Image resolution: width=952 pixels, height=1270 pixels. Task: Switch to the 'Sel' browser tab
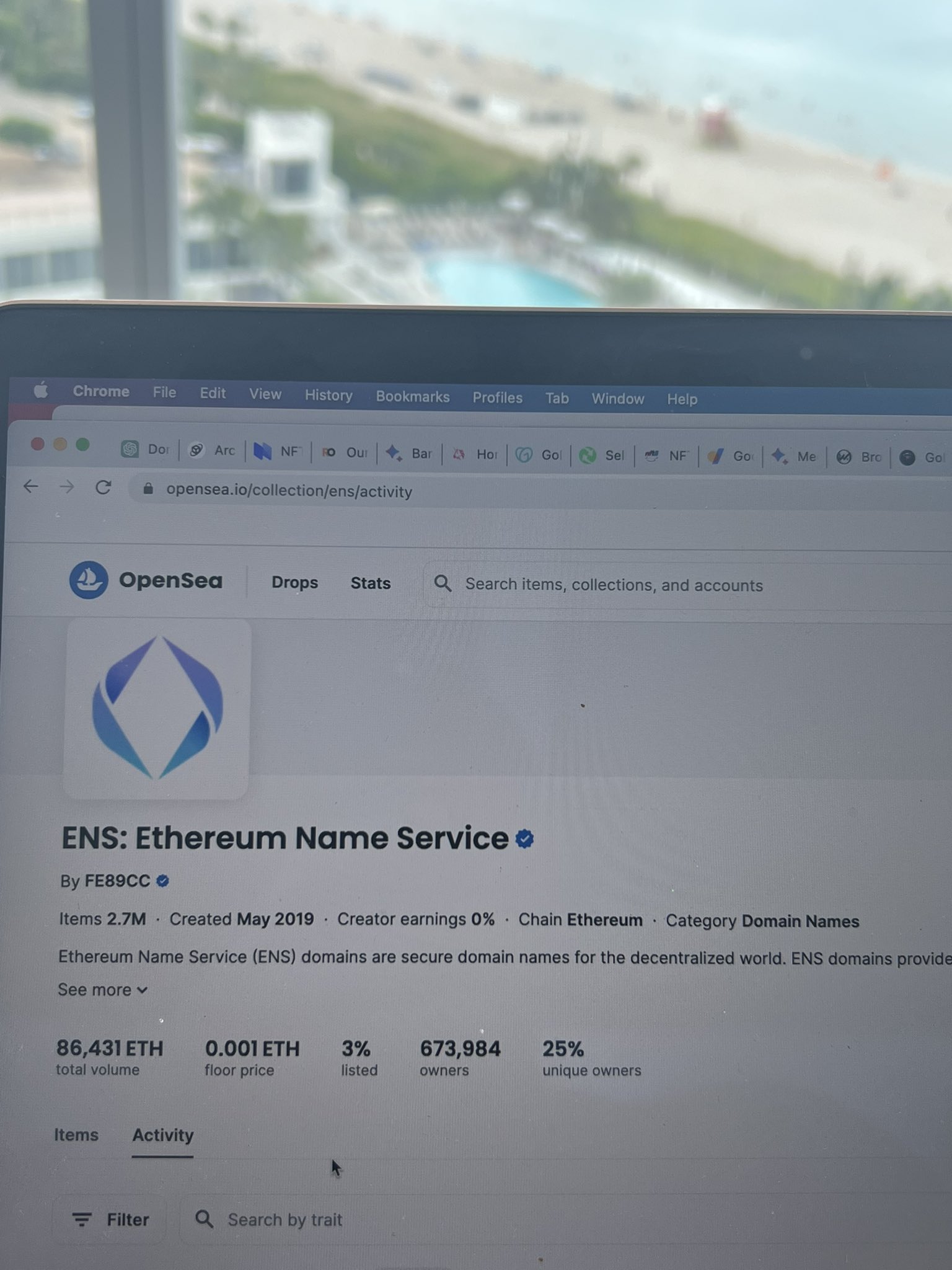pos(602,456)
